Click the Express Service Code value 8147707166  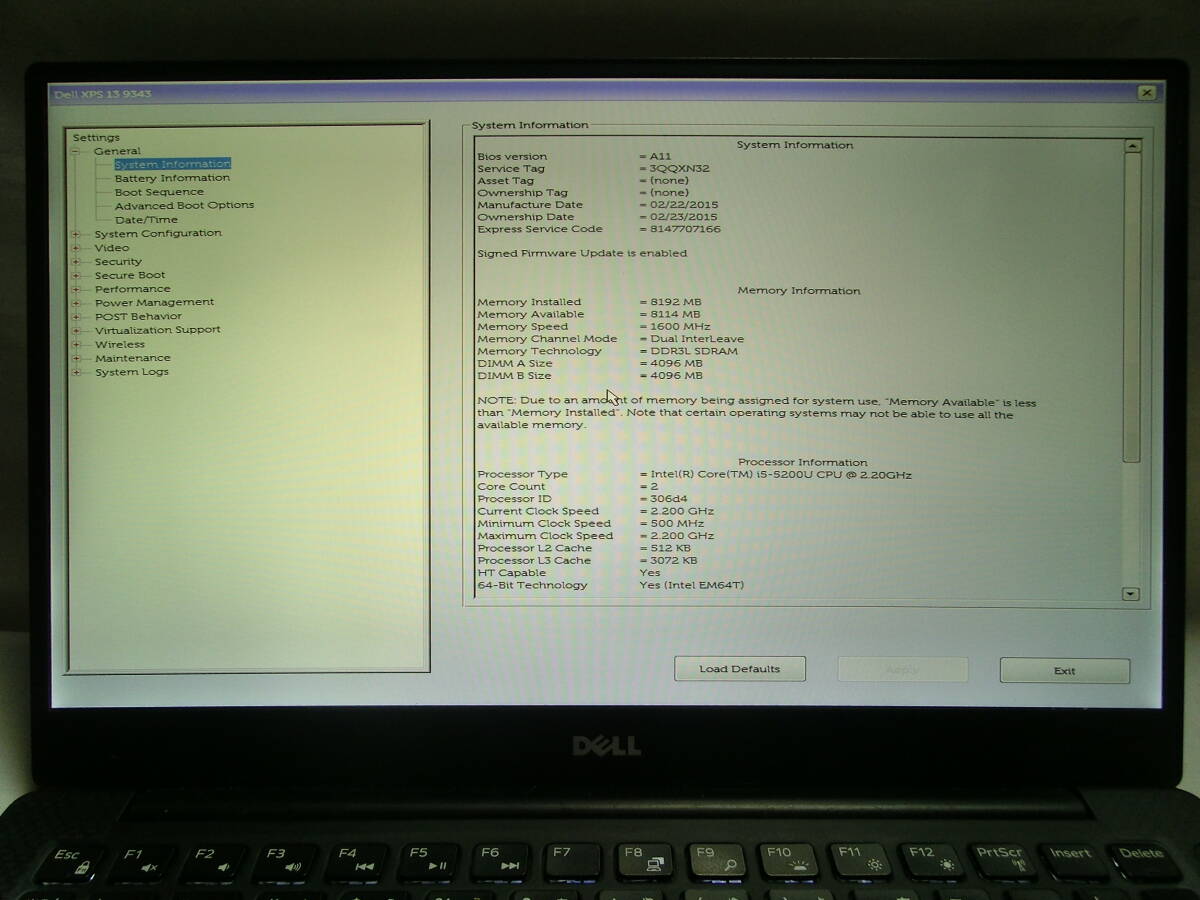[x=685, y=229]
